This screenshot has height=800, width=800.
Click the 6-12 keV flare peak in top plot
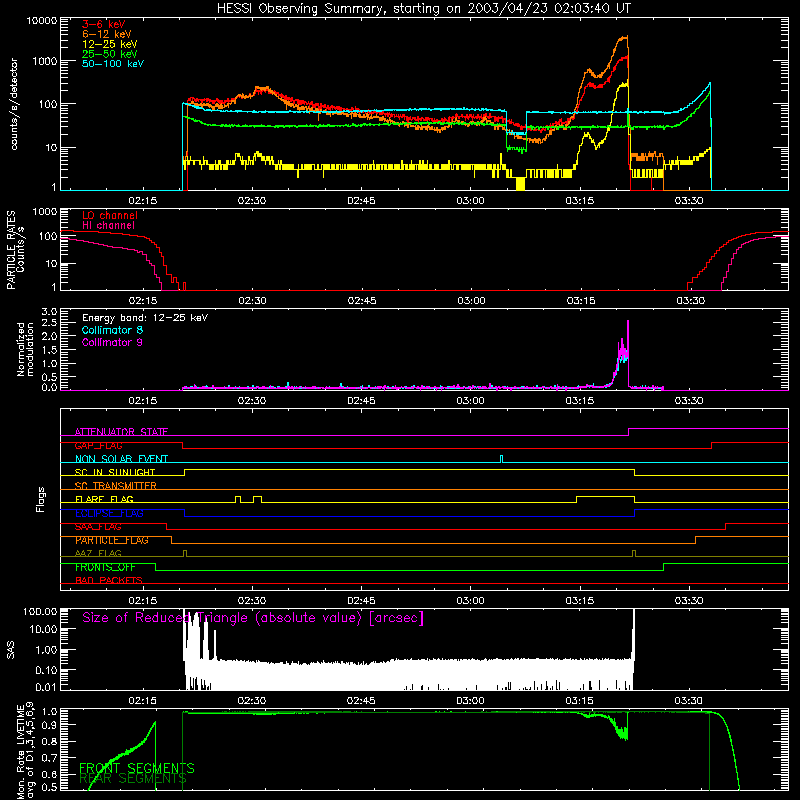click(623, 37)
